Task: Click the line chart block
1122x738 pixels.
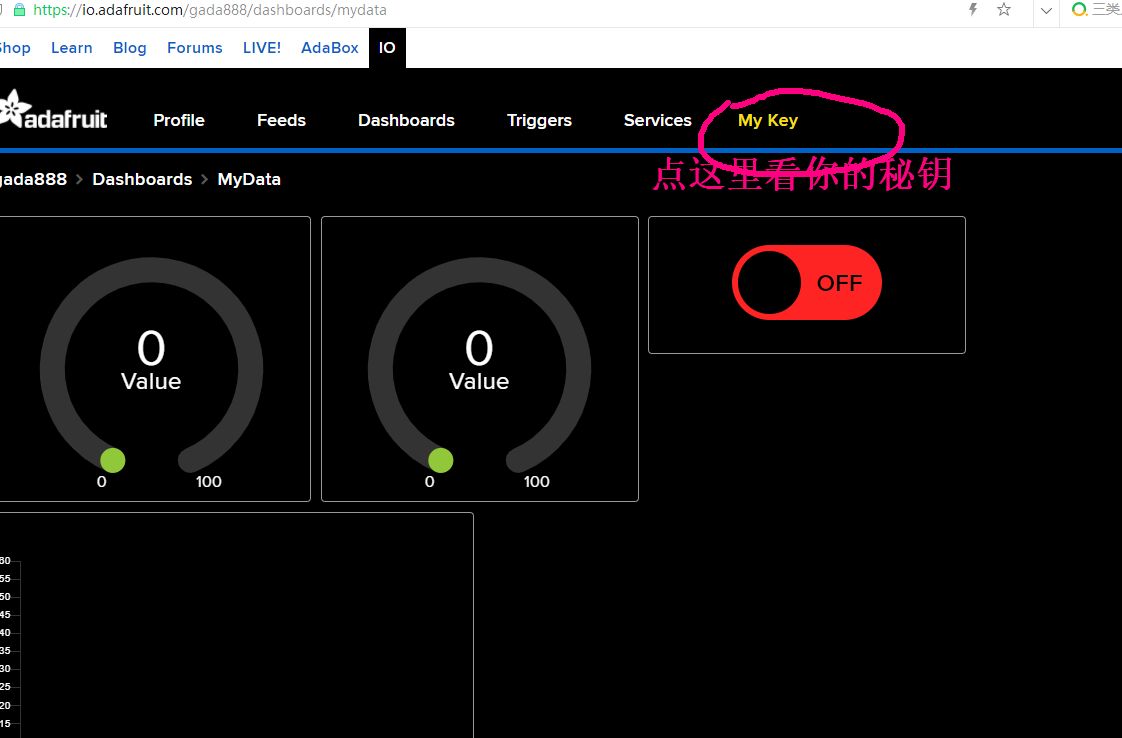Action: [x=236, y=625]
